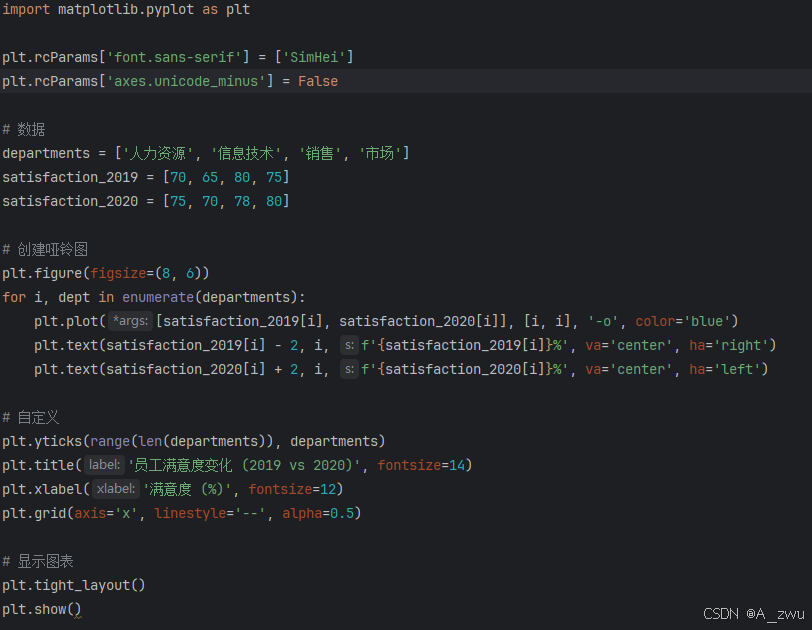Click the '员工满意度变化 (2019 vs 2020)' title string
This screenshot has width=812, height=630.
[244, 465]
